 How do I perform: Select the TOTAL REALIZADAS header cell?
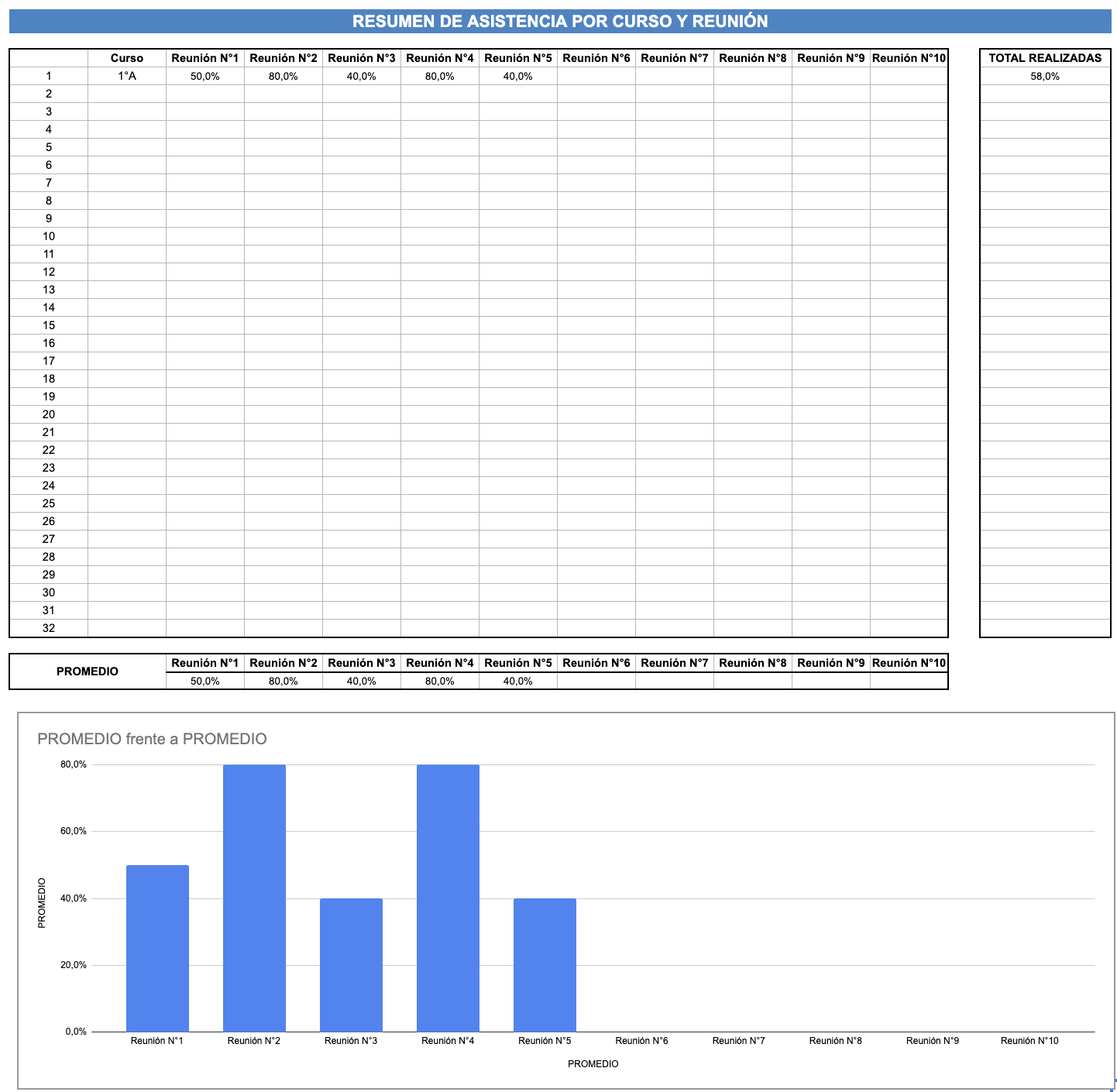point(1045,58)
